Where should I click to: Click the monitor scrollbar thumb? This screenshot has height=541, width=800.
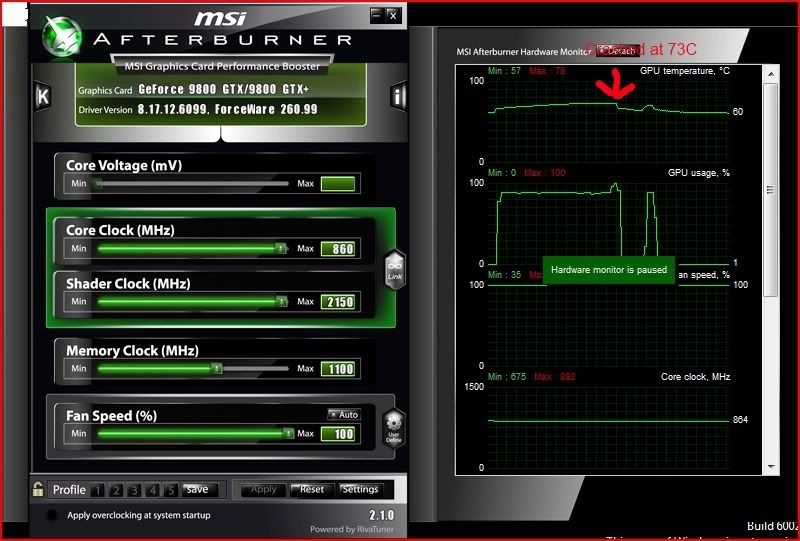click(x=771, y=189)
